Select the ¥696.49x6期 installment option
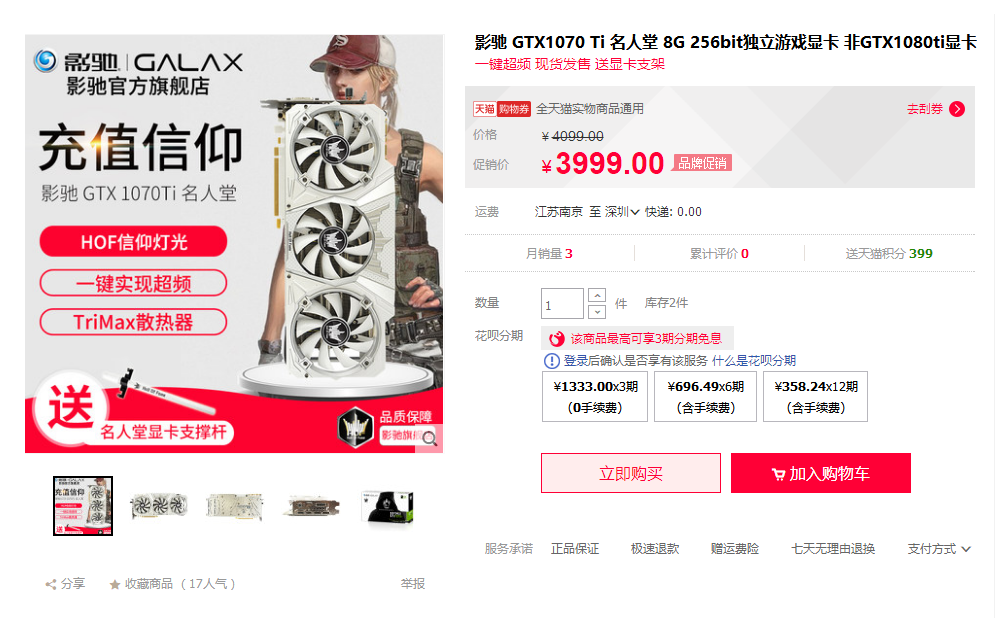The height and width of the screenshot is (618, 1008). pyautogui.click(x=705, y=397)
